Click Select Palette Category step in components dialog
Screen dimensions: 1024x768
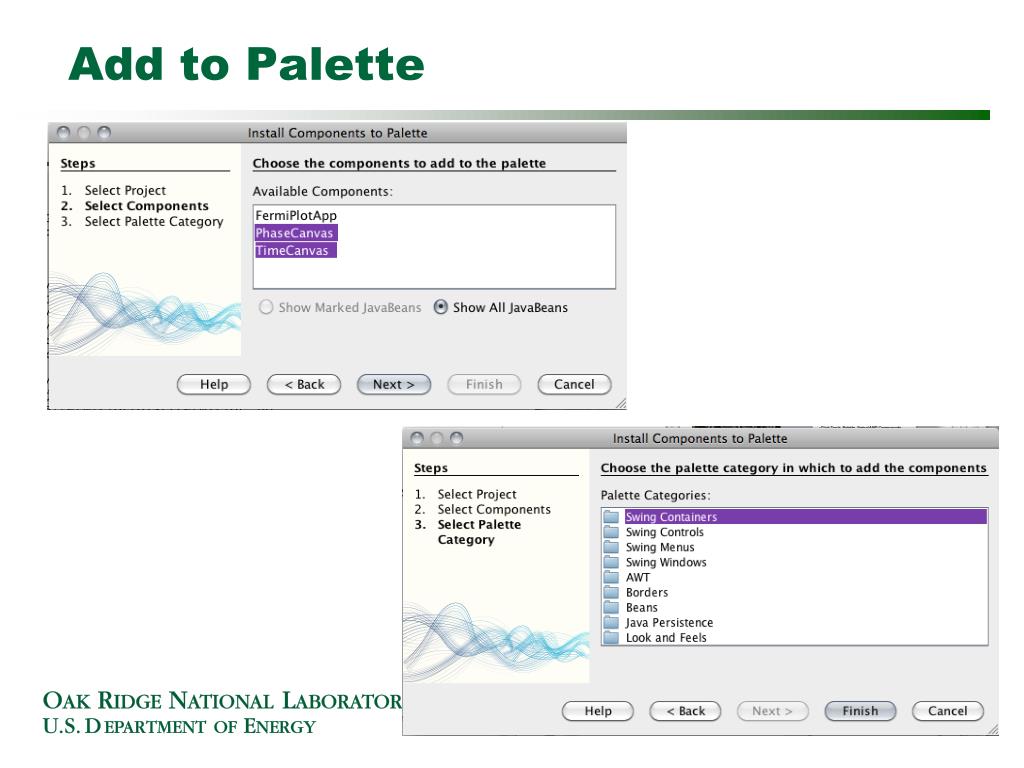(x=153, y=221)
